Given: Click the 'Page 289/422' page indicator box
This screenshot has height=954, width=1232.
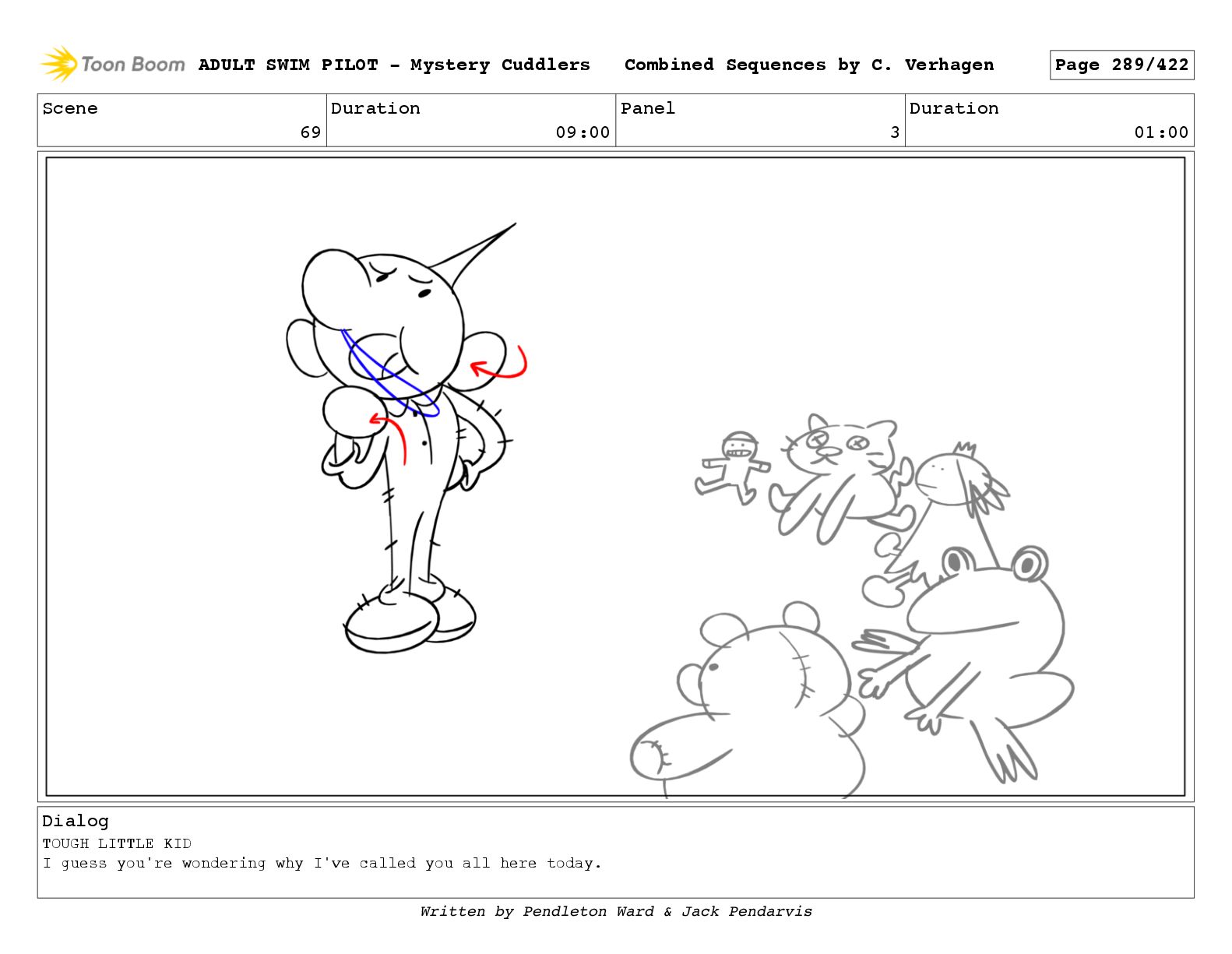Looking at the screenshot, I should point(1121,65).
